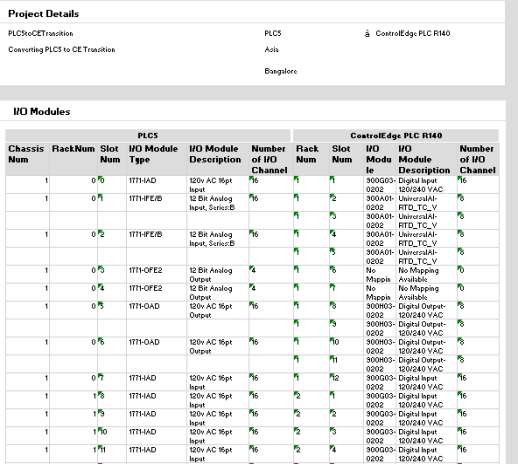Select 900G03-0202 in ControlEdge rack 1 slot 1
Image resolution: width=518 pixels, height=464 pixels.
[380, 185]
